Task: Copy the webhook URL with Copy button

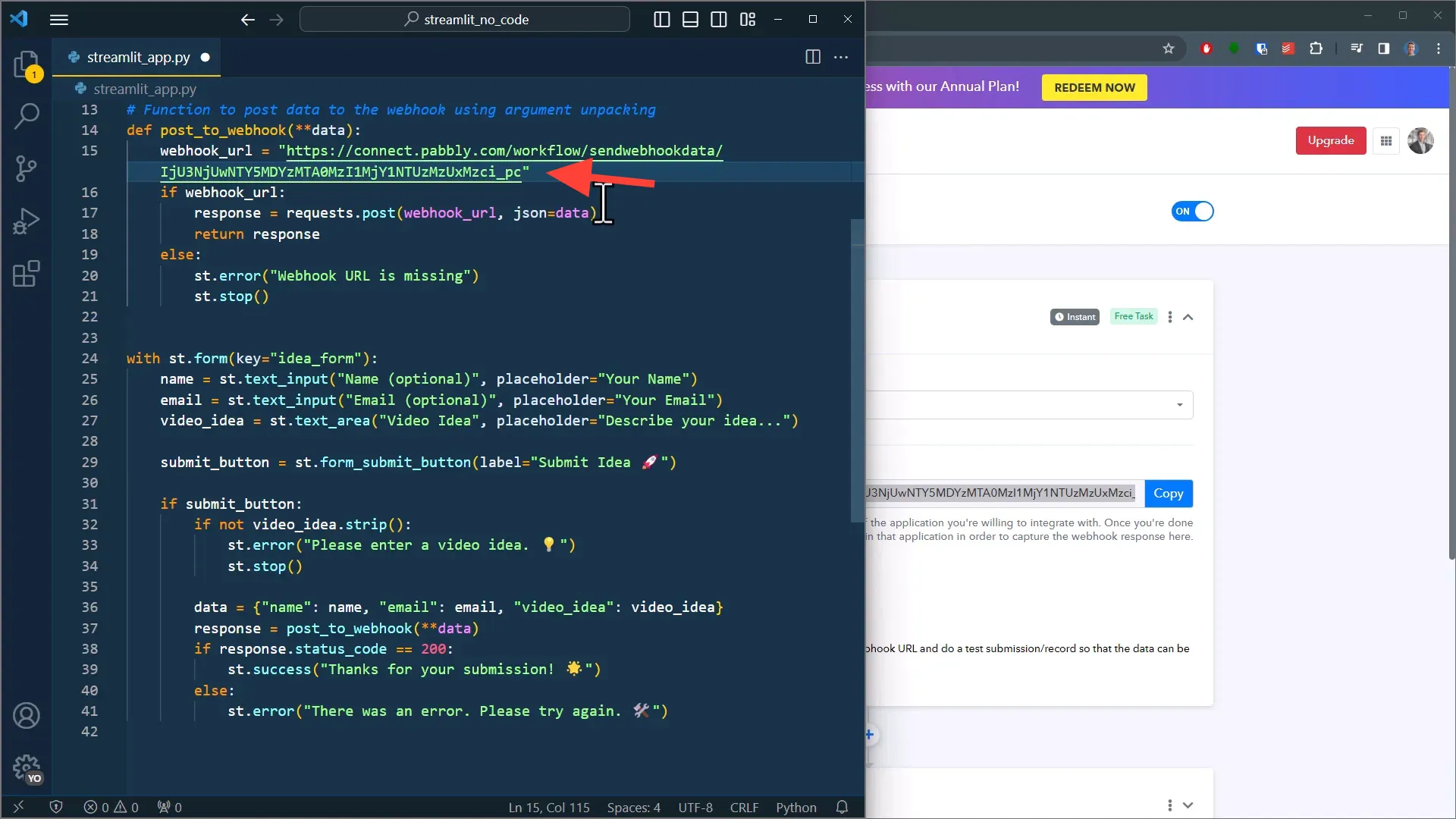Action: pyautogui.click(x=1169, y=493)
